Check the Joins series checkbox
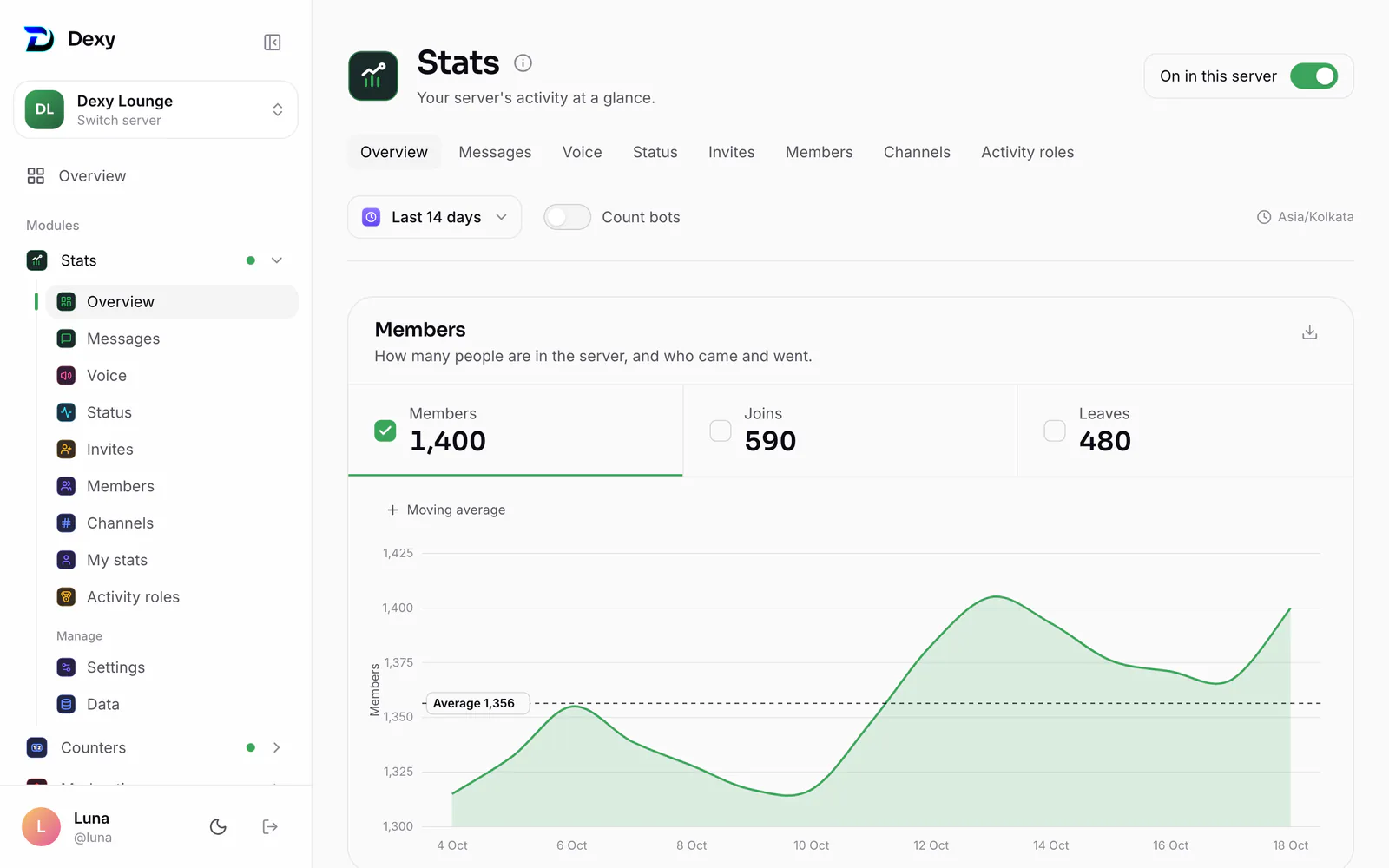The image size is (1389, 868). (721, 431)
